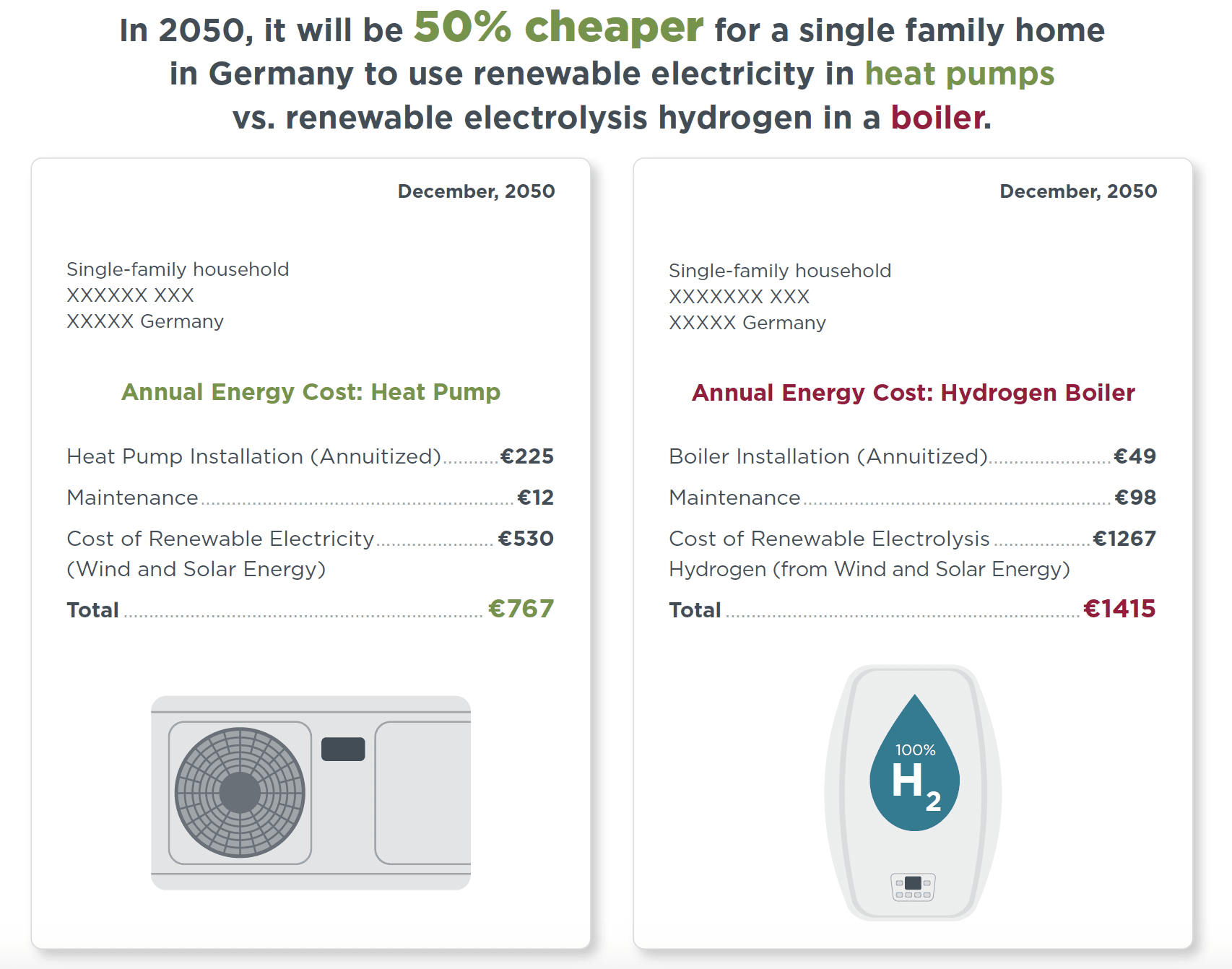Select the green '50% cheaper' headline text
The image size is (1232, 969).
coord(558,27)
